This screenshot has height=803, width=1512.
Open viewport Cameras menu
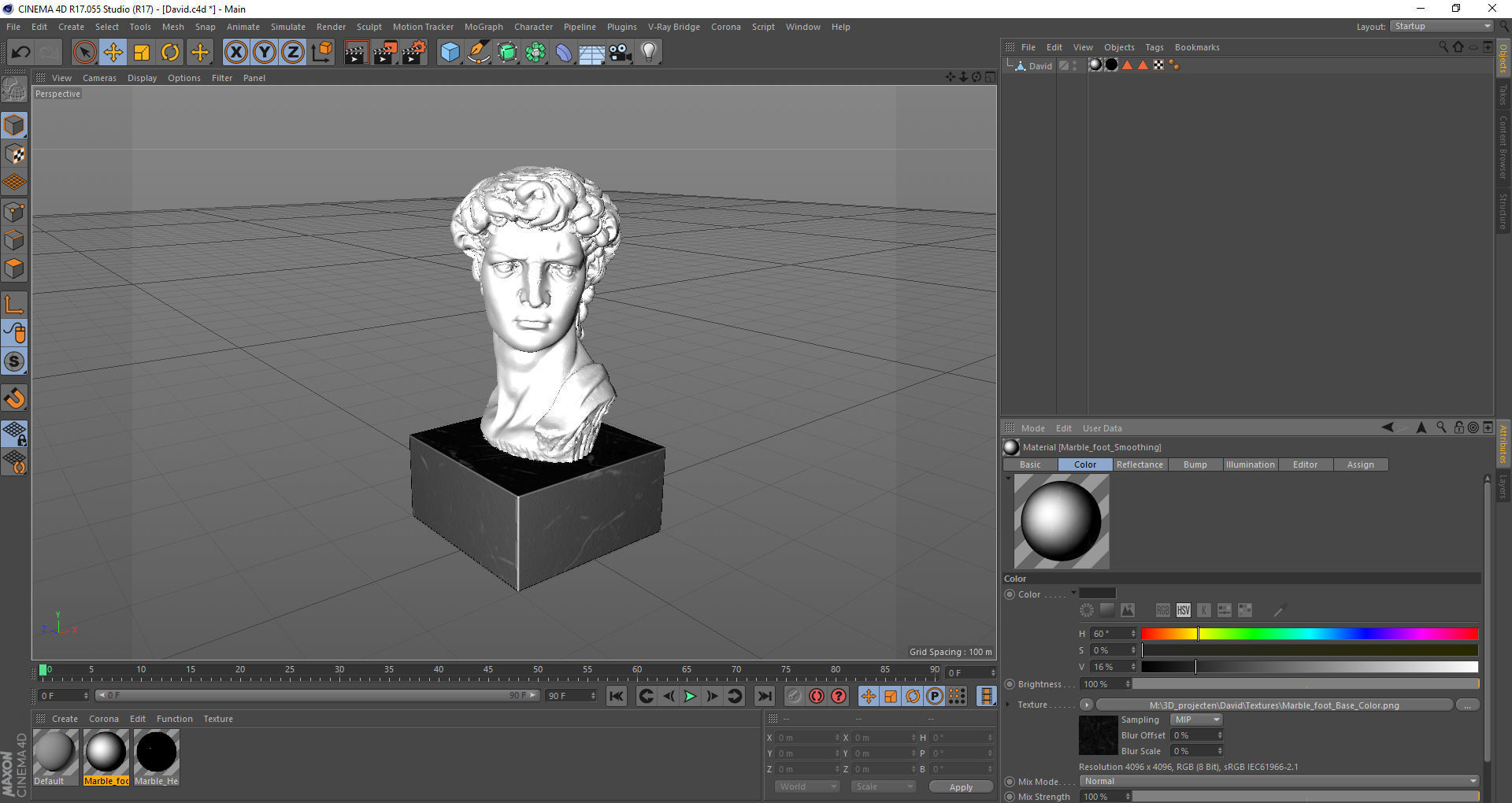(99, 78)
